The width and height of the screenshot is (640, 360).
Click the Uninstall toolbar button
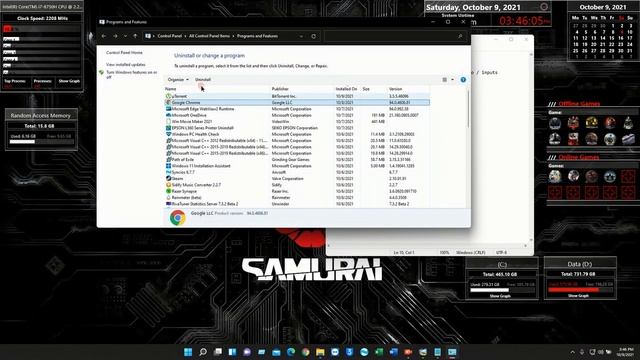coord(203,80)
